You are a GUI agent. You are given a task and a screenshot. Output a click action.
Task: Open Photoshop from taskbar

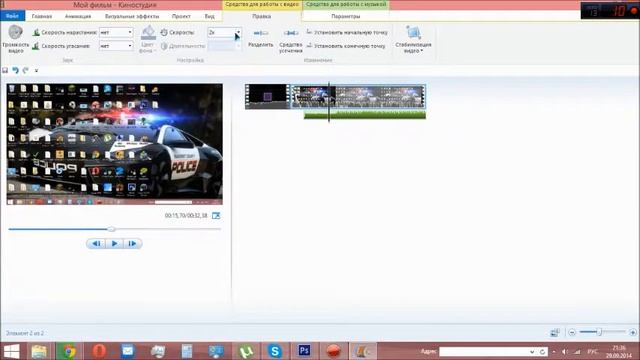pyautogui.click(x=304, y=351)
